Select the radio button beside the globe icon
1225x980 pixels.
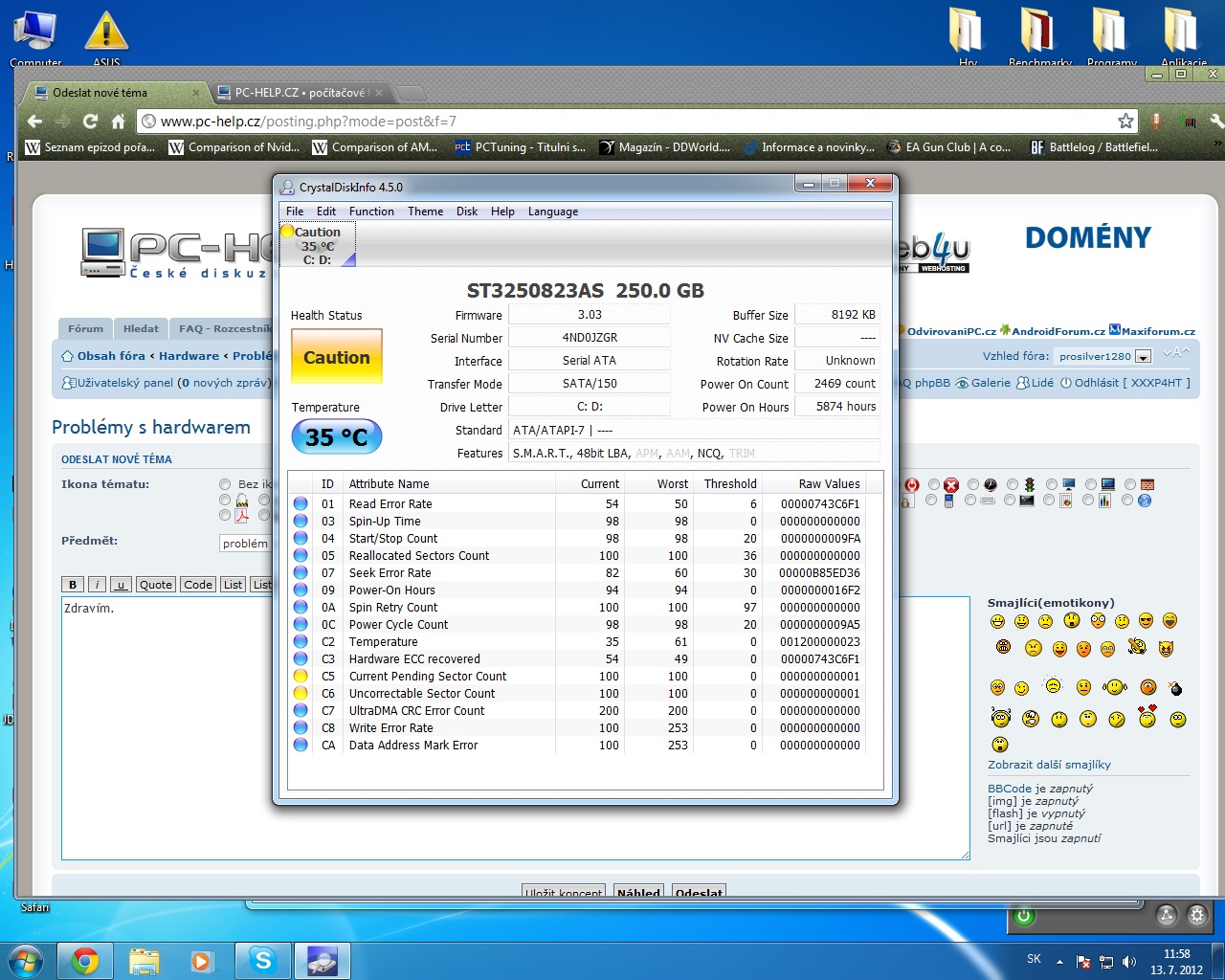1127,501
